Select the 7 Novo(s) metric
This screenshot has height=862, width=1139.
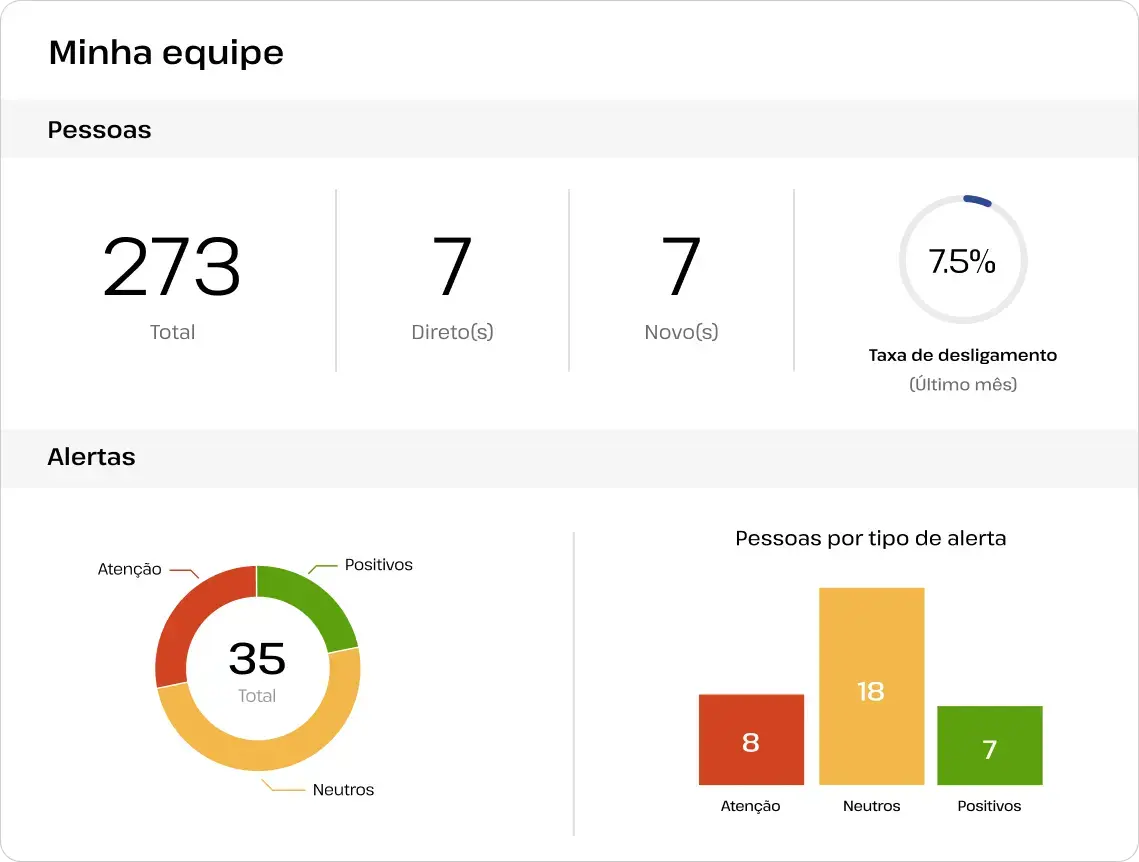[681, 268]
